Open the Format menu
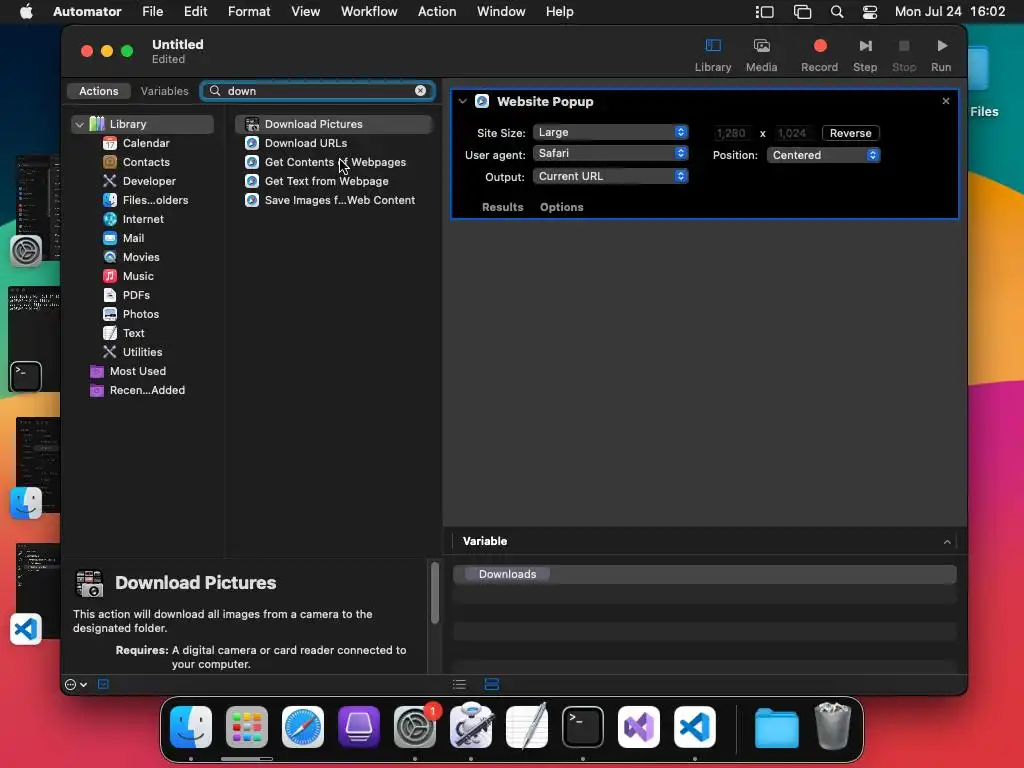This screenshot has width=1024, height=768. (x=249, y=12)
